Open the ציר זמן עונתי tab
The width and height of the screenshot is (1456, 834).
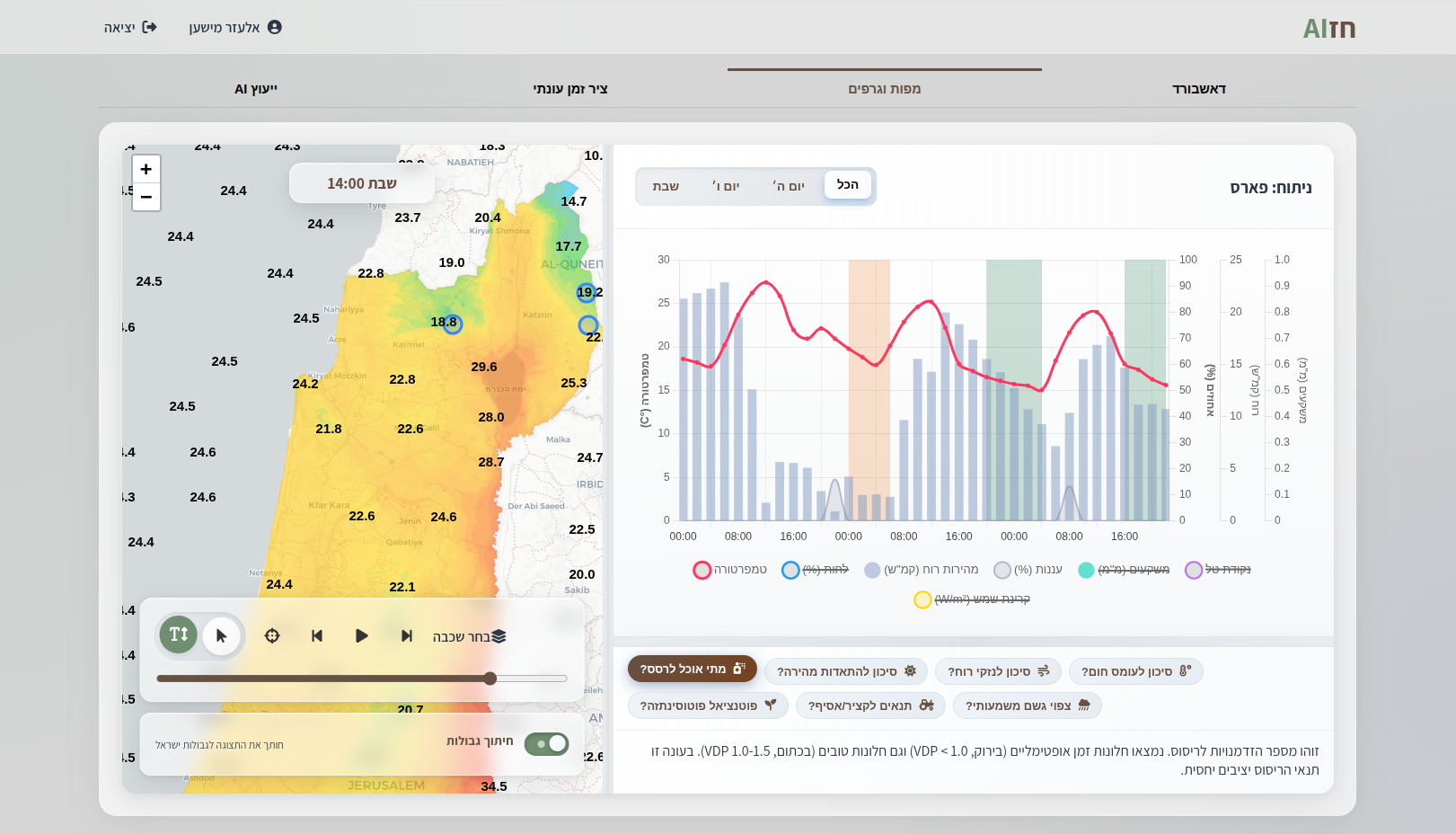tap(570, 89)
